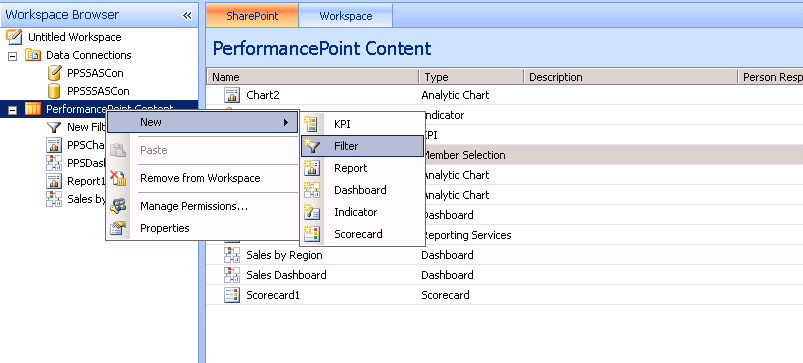Viewport: 803px width, 363px height.
Task: Click the Analytic Chart type of Chart2
Action: pos(455,95)
